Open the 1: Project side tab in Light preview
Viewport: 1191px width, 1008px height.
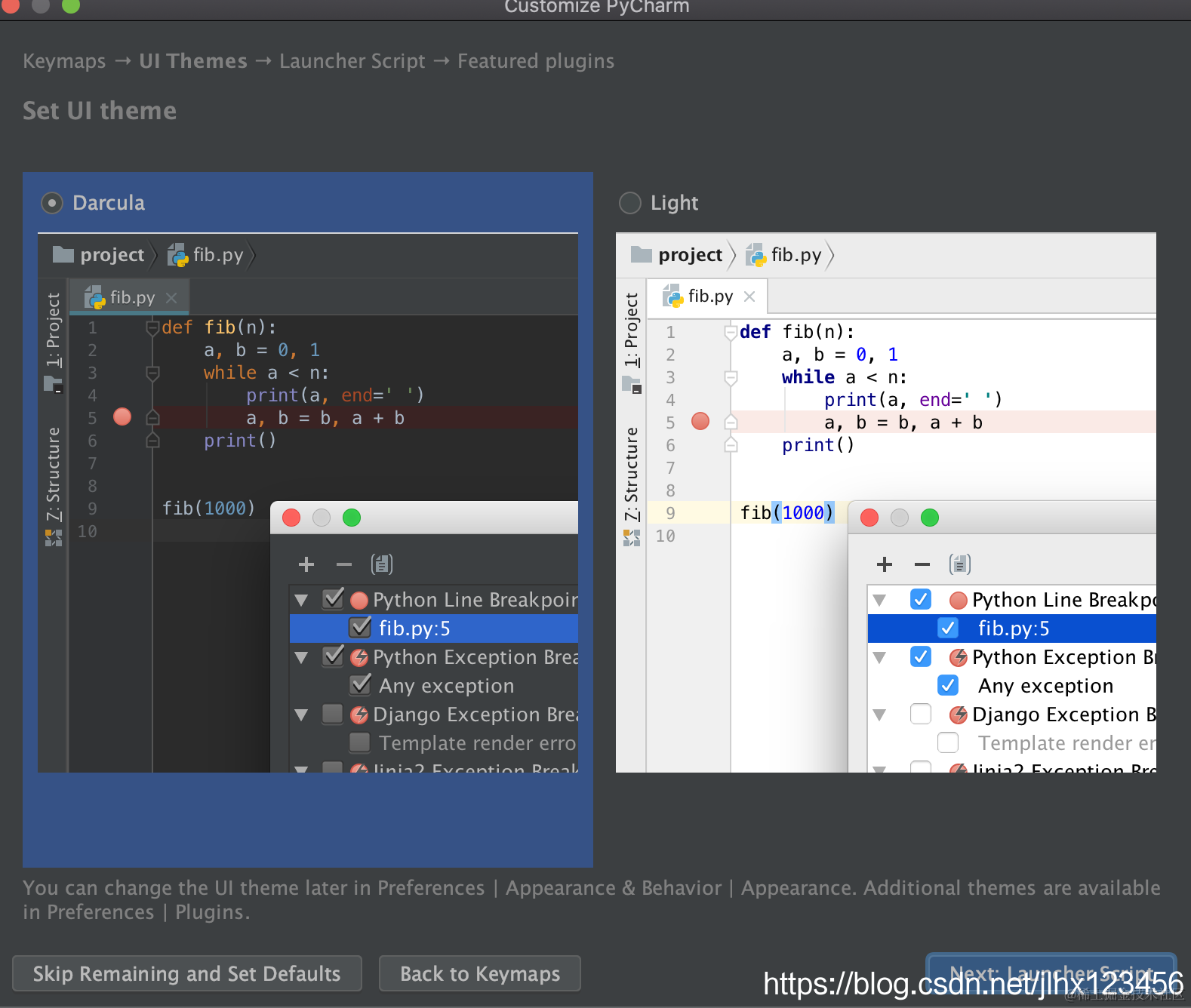coord(631,330)
